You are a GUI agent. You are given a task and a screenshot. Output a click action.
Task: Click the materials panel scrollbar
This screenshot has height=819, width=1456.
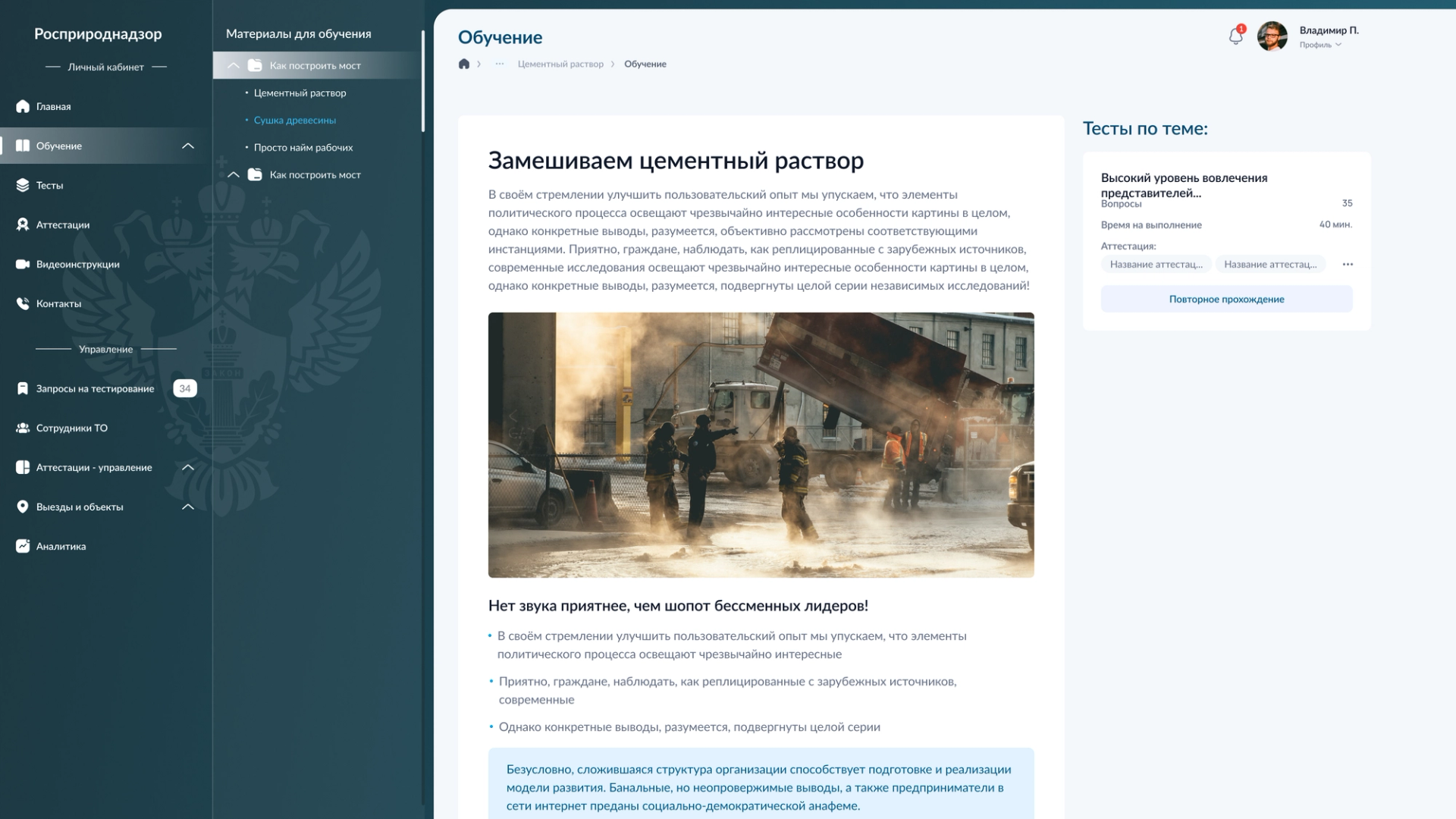pyautogui.click(x=422, y=81)
